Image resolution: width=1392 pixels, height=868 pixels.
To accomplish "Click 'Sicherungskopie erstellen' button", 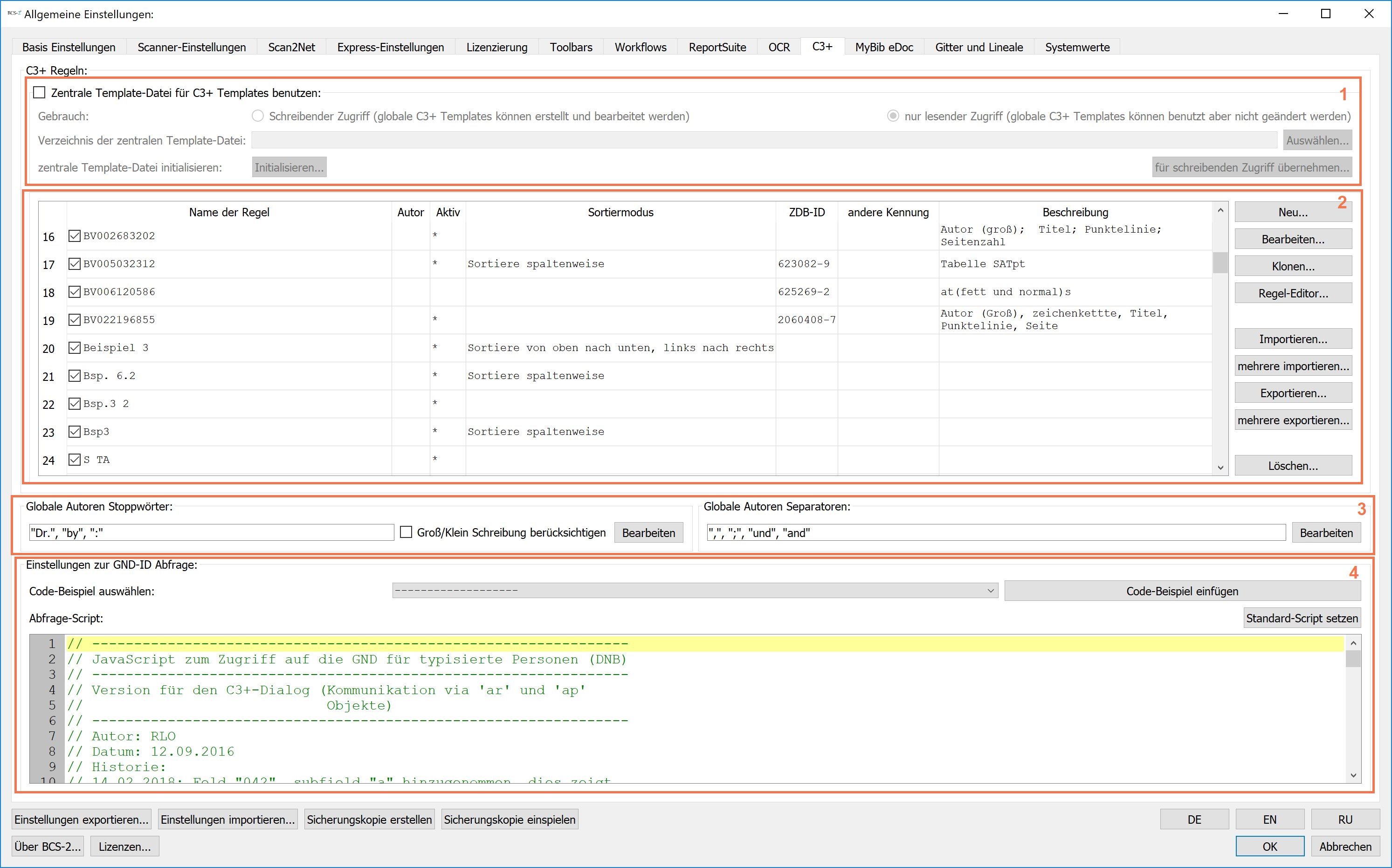I will (369, 819).
